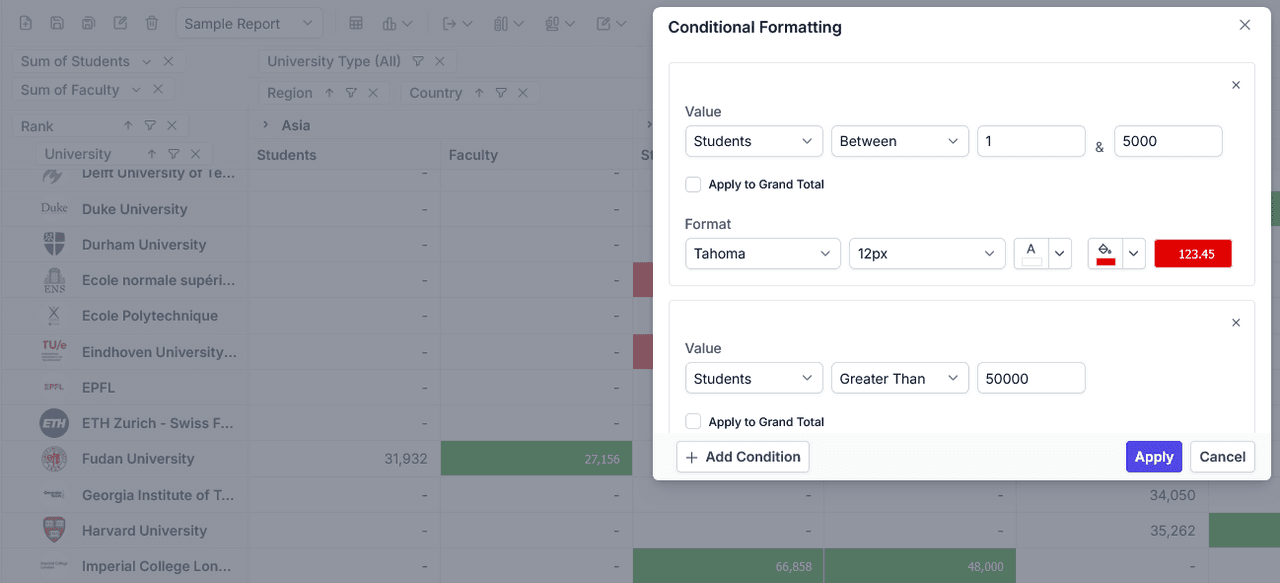The width and height of the screenshot is (1280, 583).
Task: Sort the University field
Action: 151,154
